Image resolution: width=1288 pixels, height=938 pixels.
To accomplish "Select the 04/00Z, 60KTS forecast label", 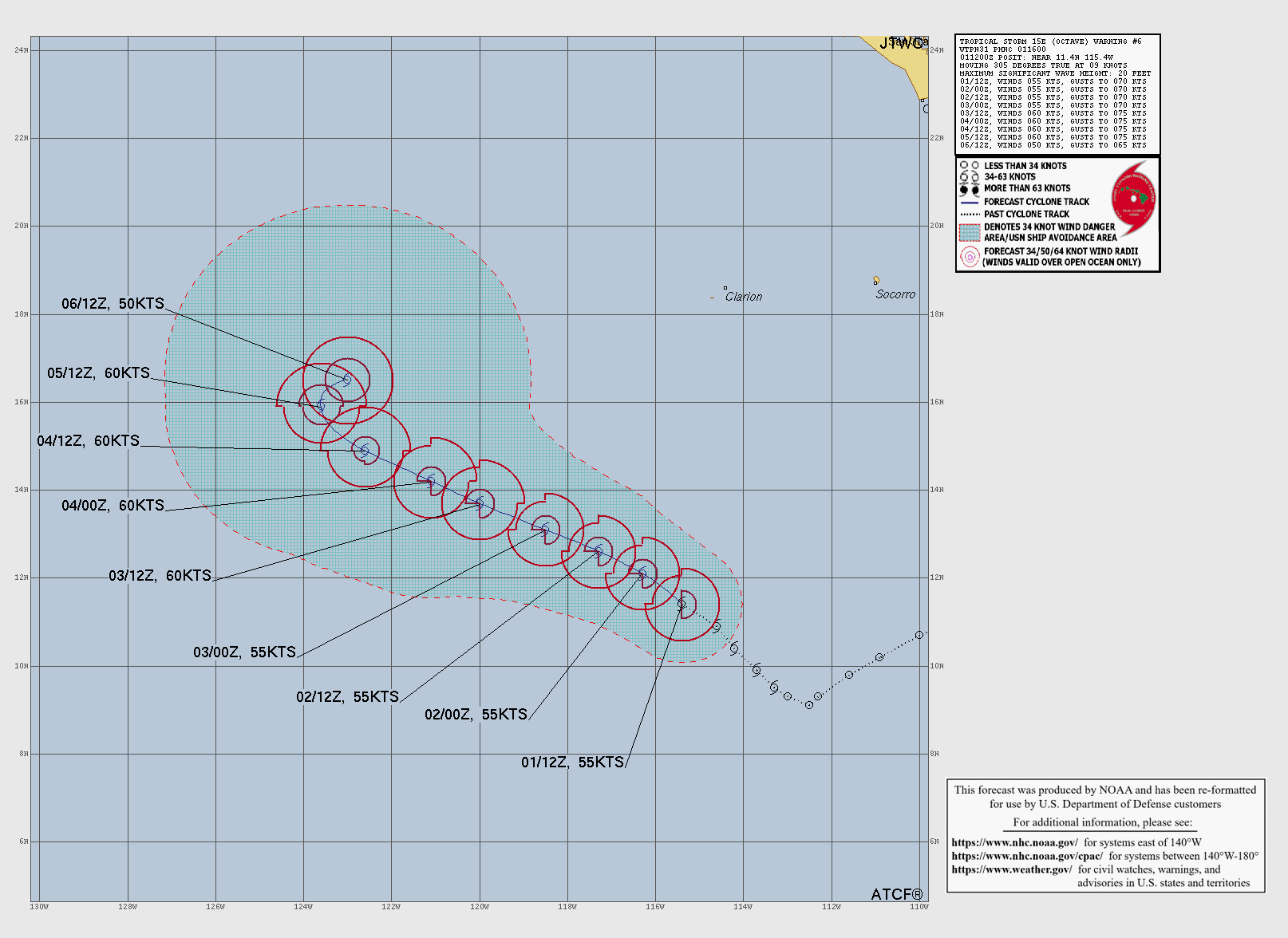I will tap(113, 506).
